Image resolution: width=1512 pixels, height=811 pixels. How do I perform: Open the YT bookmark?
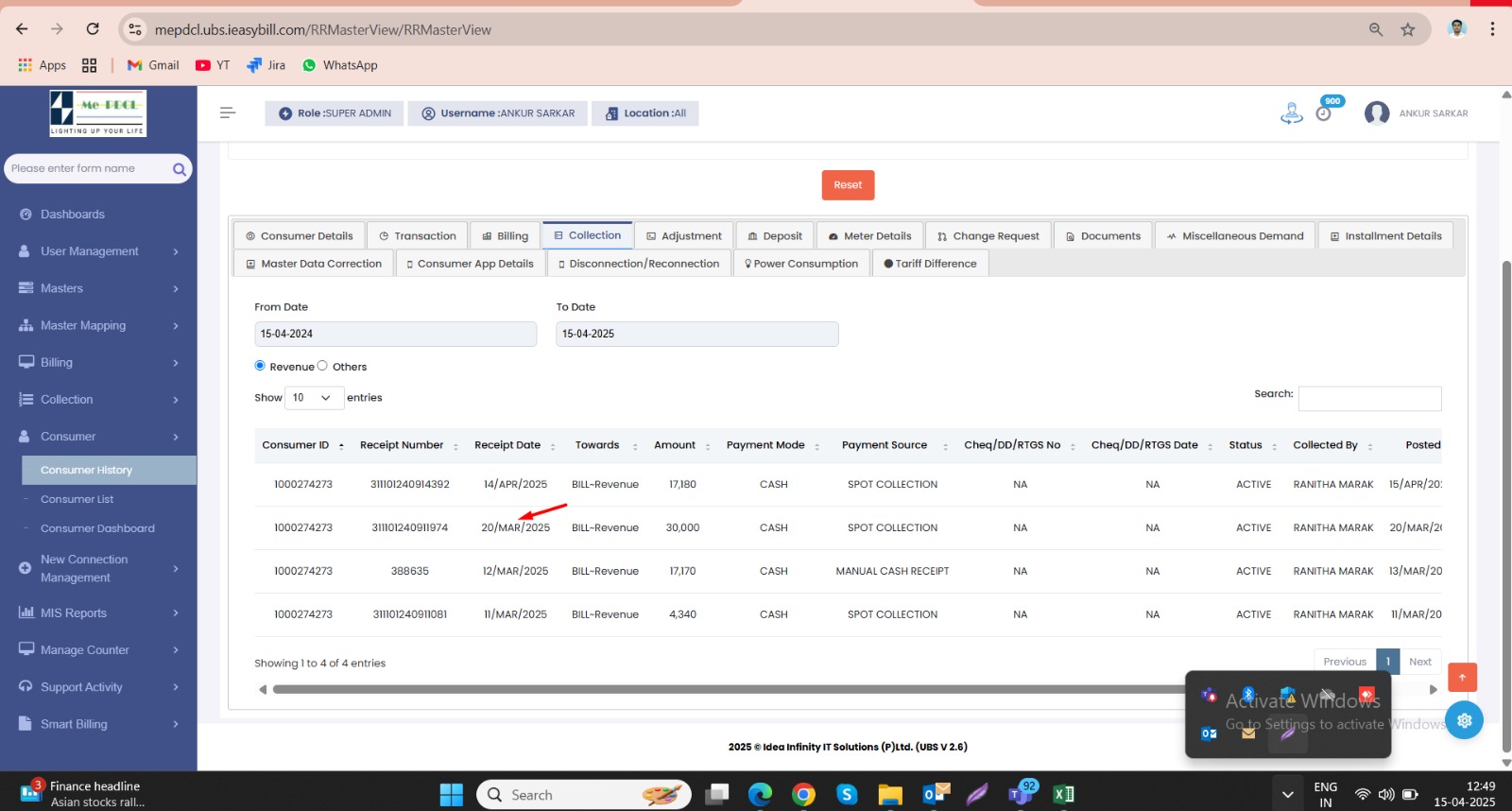pos(213,65)
